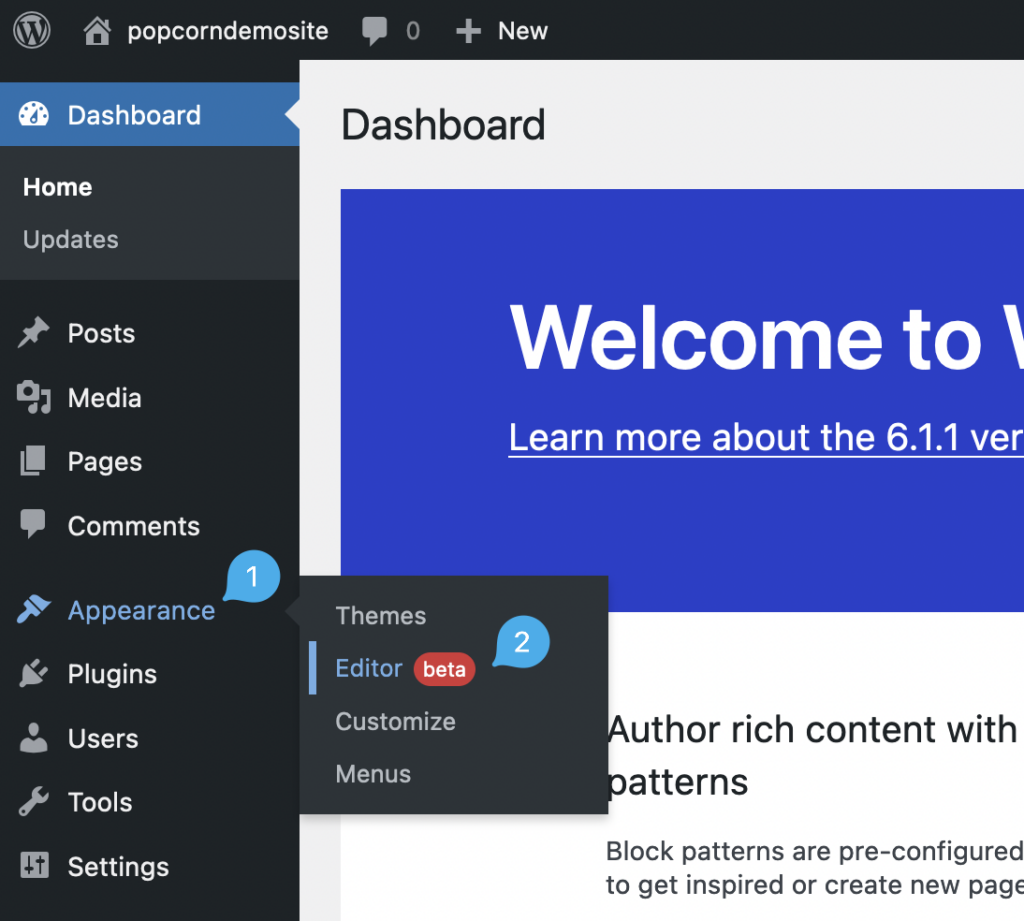Open the Tools menu item
1024x921 pixels.
pyautogui.click(x=100, y=802)
